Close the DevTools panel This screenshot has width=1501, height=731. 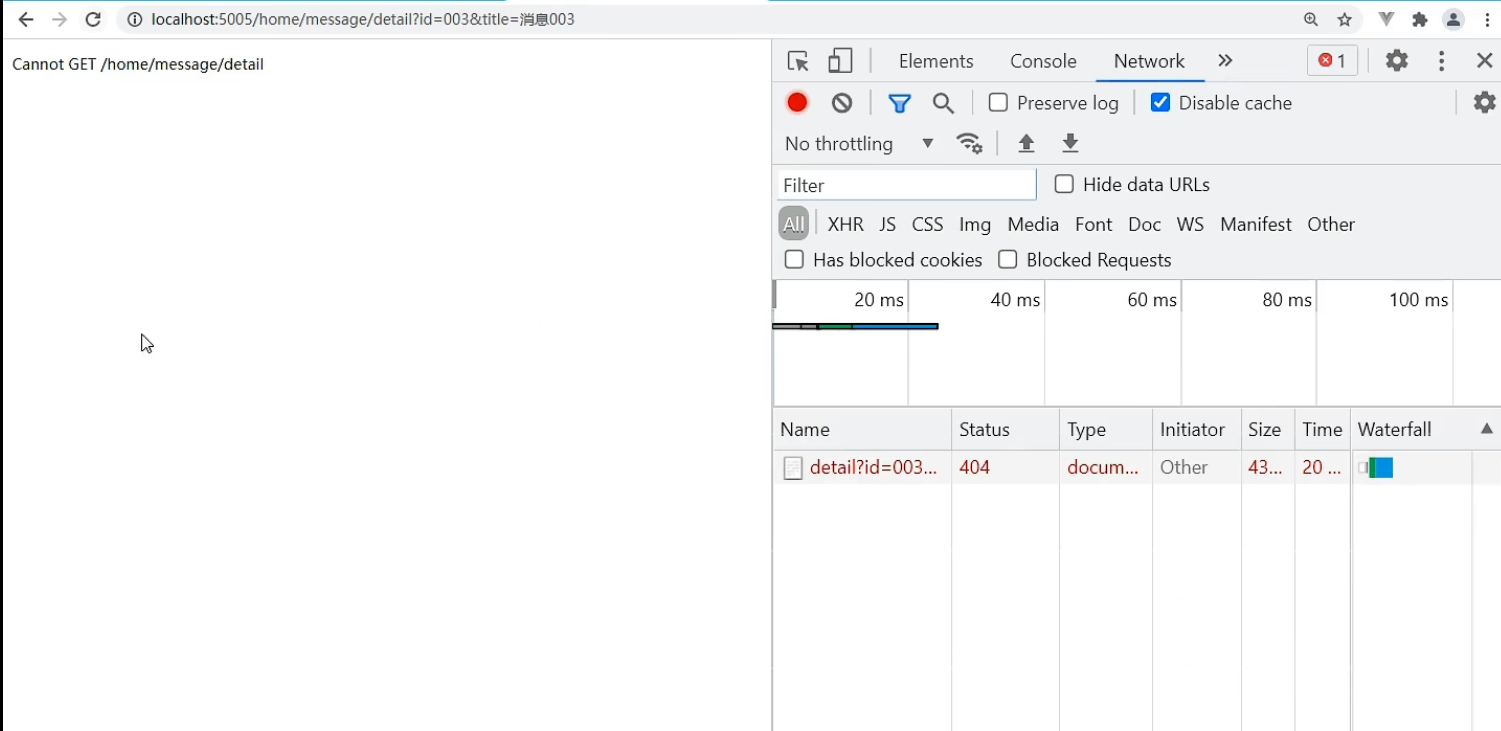click(x=1485, y=61)
